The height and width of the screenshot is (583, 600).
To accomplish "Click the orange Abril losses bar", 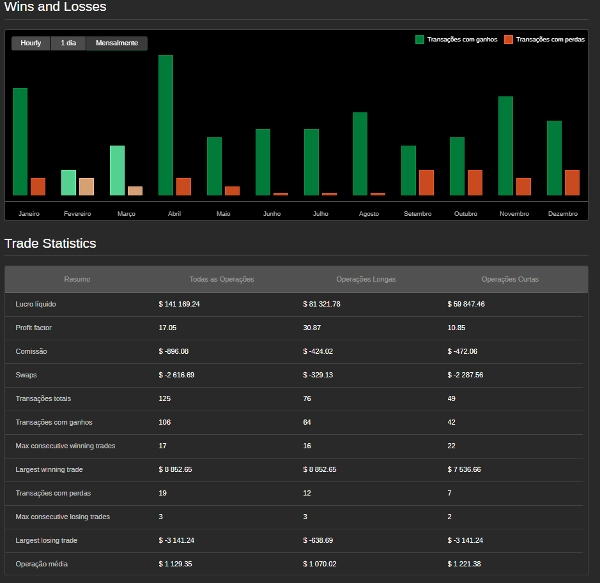I will [183, 187].
